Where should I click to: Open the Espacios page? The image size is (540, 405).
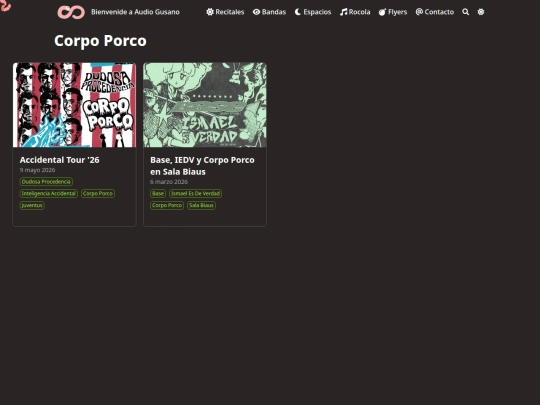click(313, 12)
